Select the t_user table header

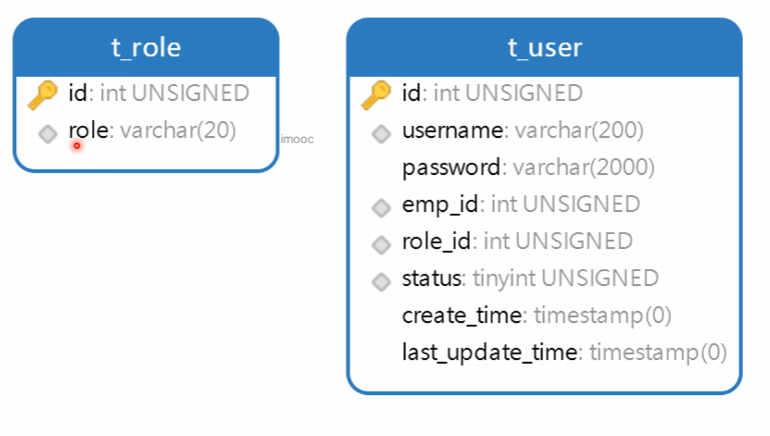coord(544,47)
